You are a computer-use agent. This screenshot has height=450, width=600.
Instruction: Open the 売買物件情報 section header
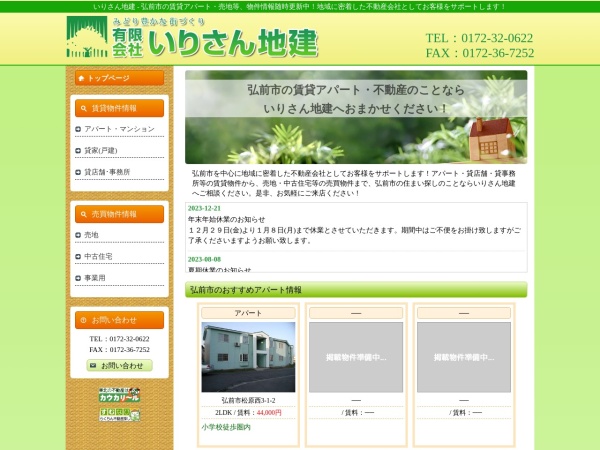(x=119, y=214)
